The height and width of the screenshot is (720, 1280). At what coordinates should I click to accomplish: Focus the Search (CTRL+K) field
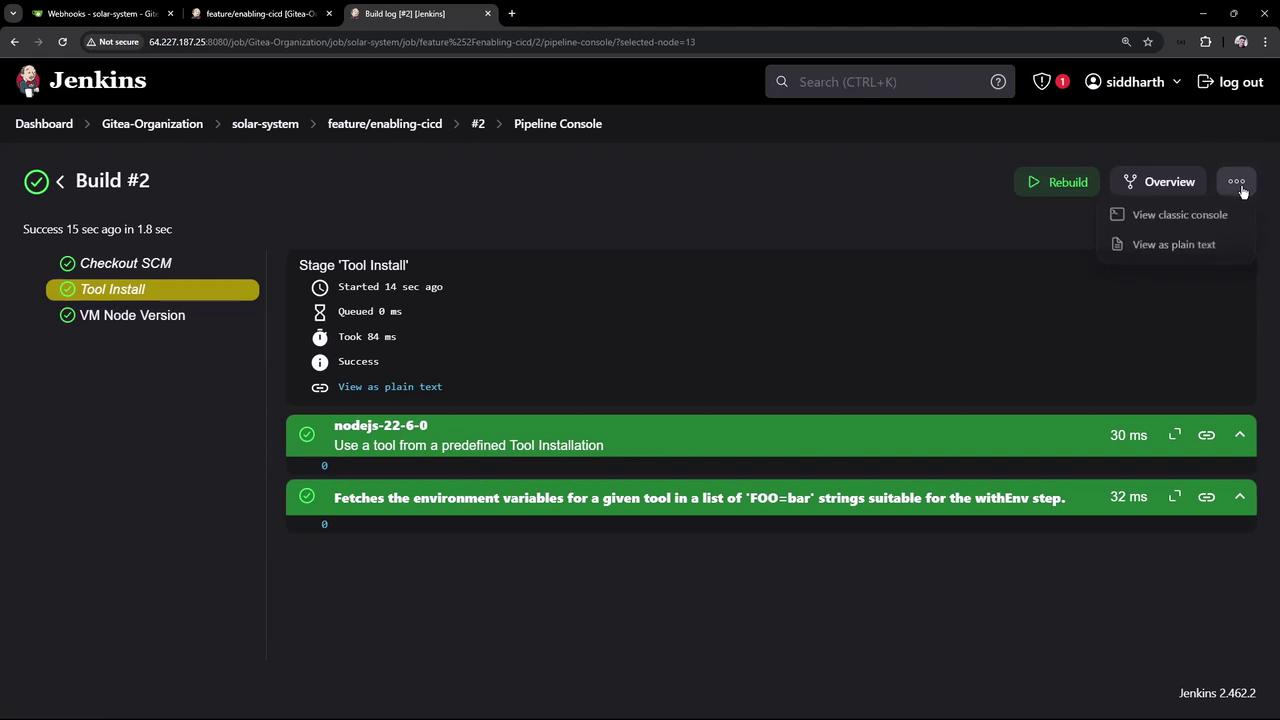click(890, 82)
